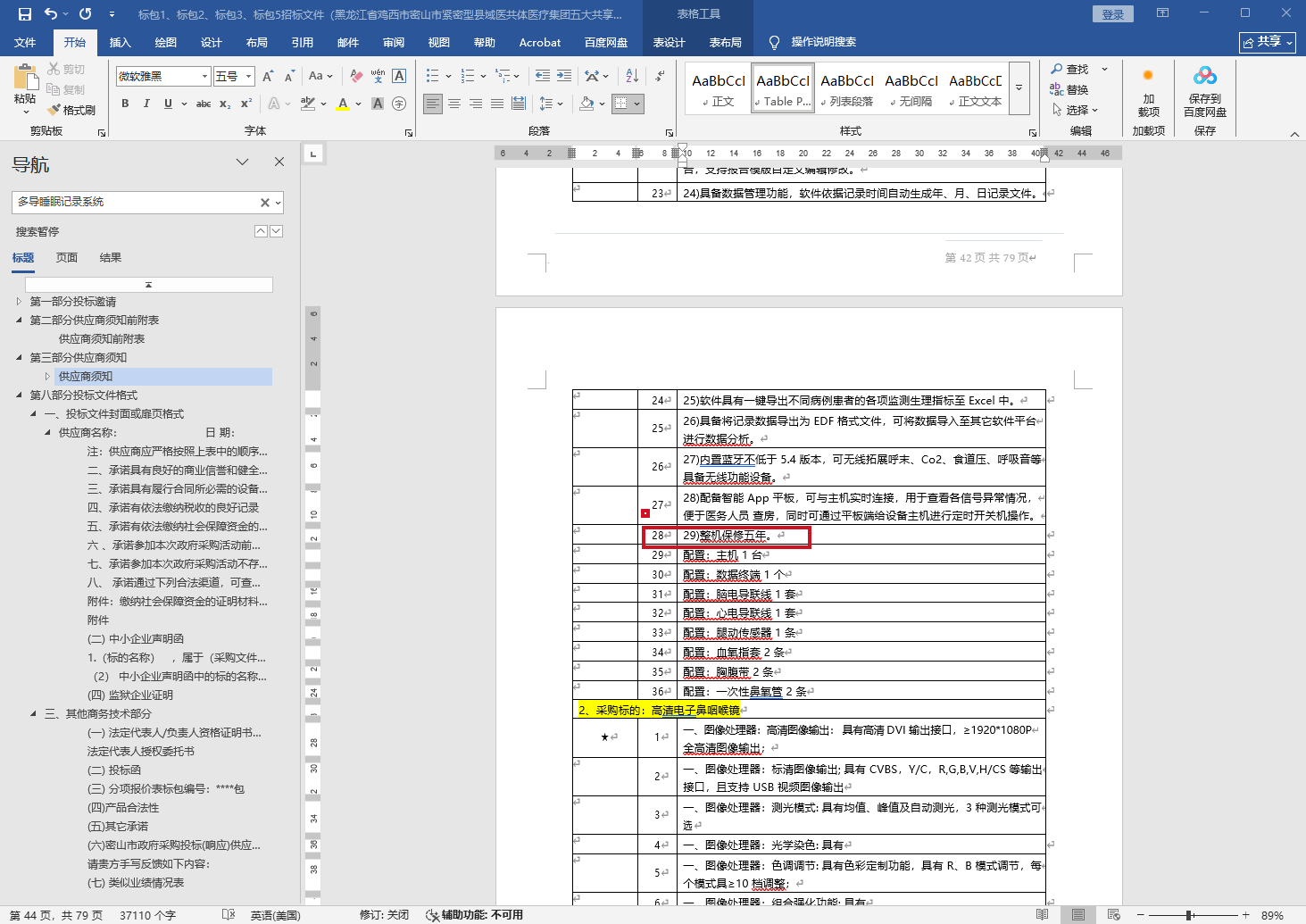This screenshot has height=924, width=1306.
Task: Apply strikethrough (abc) formatting
Action: tap(204, 104)
